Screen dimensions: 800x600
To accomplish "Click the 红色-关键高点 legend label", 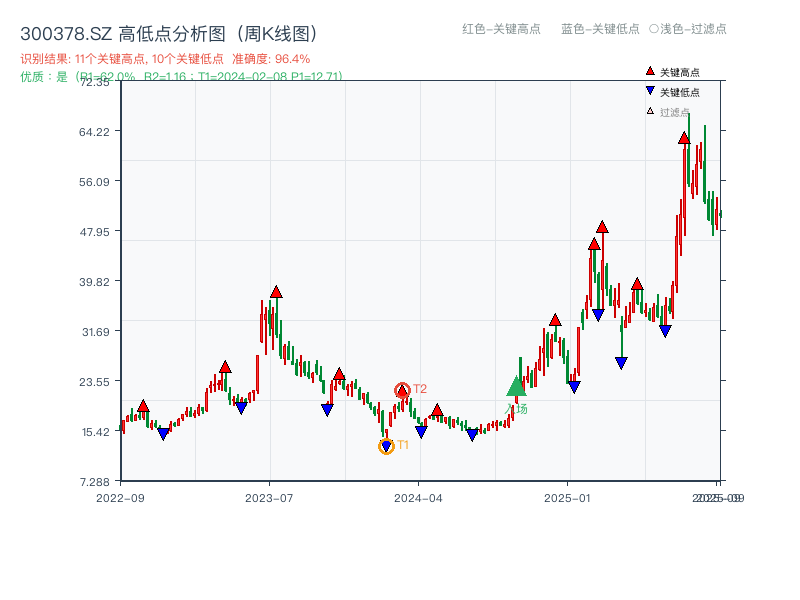I will [x=502, y=29].
